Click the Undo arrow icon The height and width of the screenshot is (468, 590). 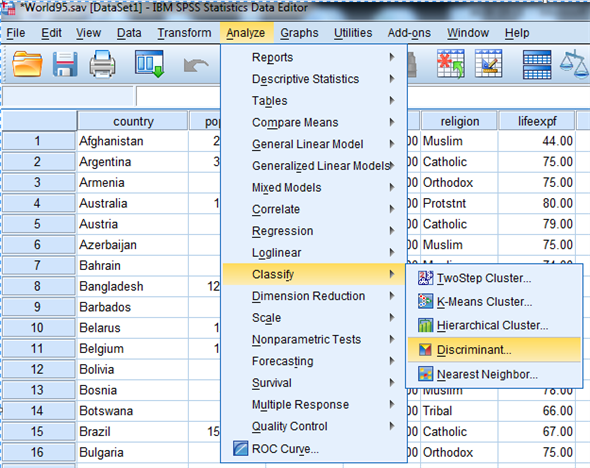[196, 65]
